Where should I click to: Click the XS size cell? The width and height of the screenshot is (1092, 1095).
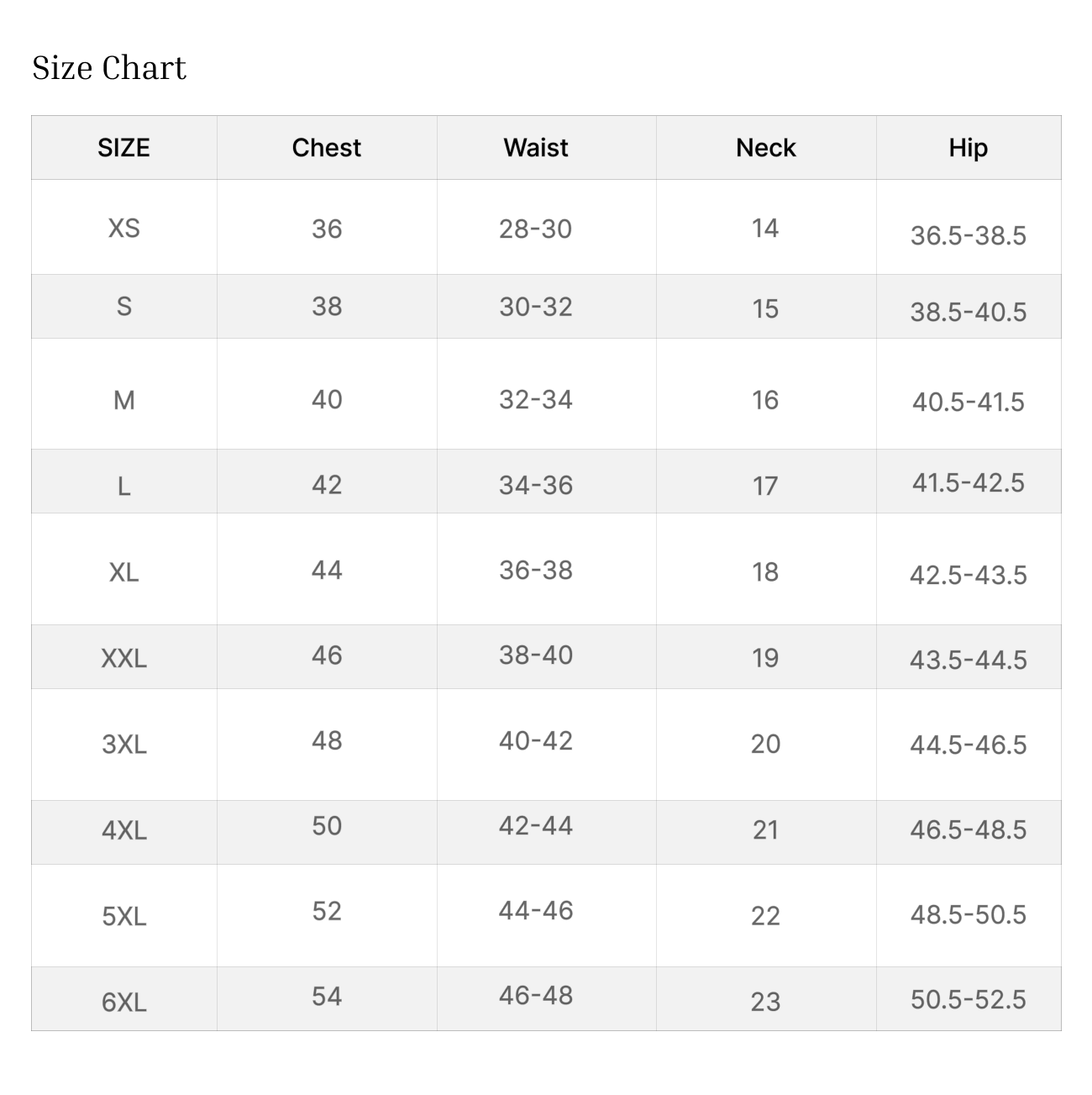click(123, 228)
